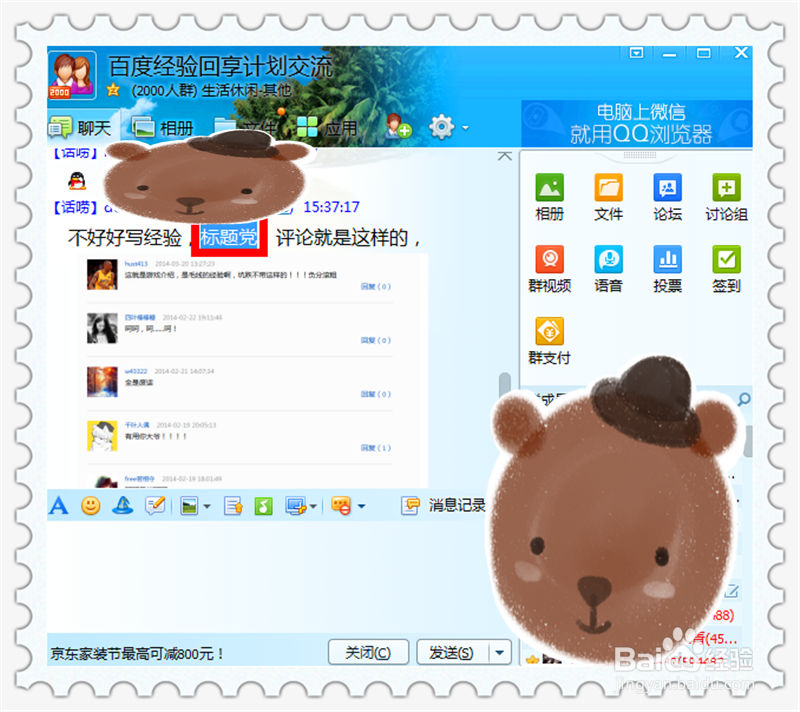Open the 语音 voice chat icon
The image size is (800, 712).
pyautogui.click(x=608, y=269)
